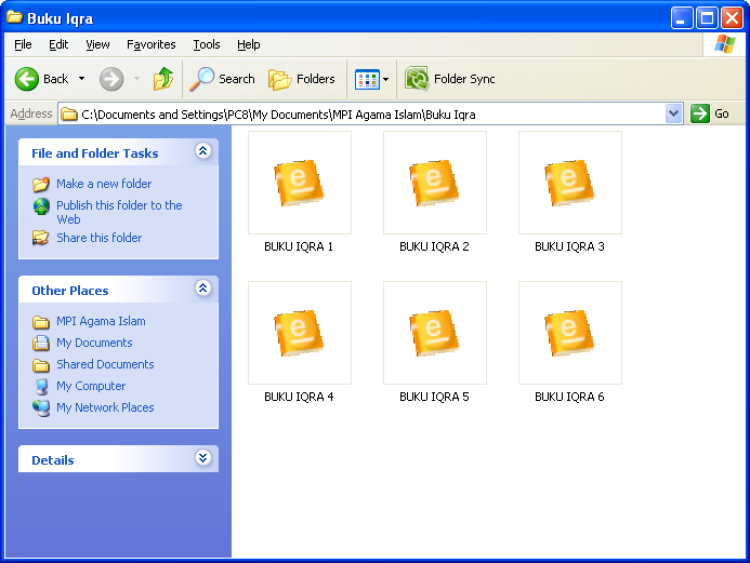
Task: Maximize the Buku Iqra window
Action: click(x=707, y=18)
